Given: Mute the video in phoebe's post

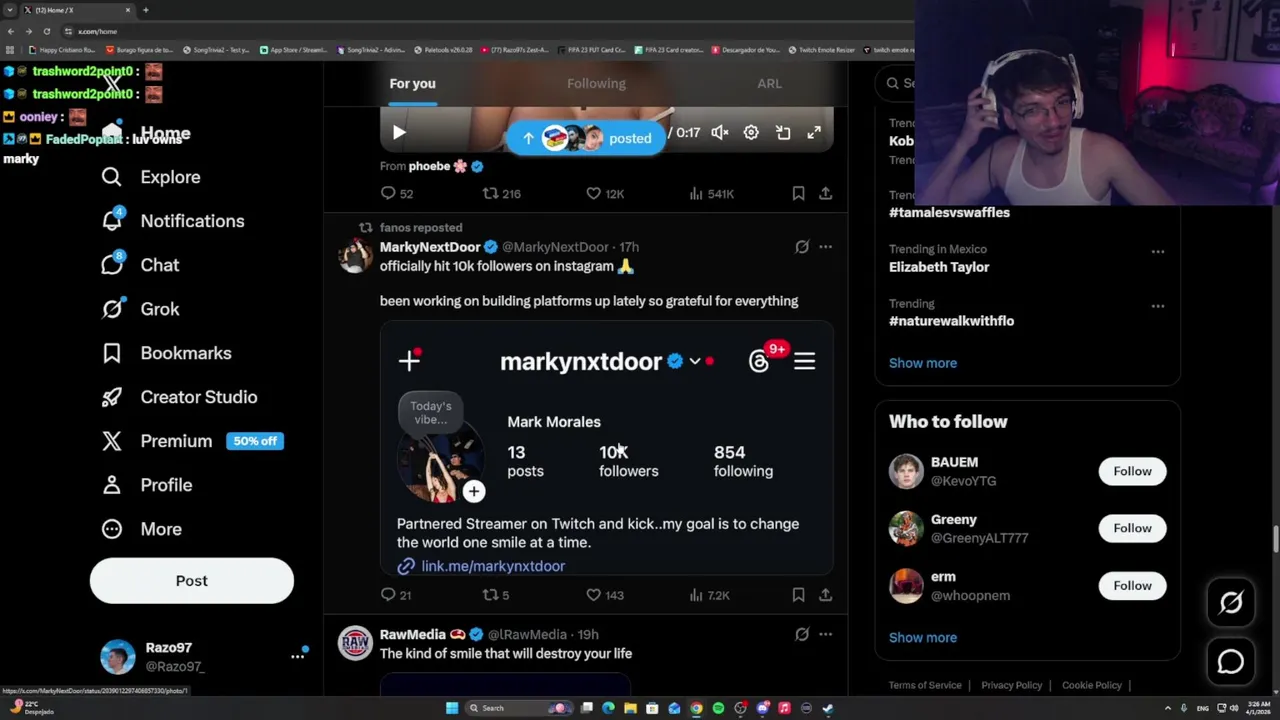Looking at the screenshot, I should 720,132.
